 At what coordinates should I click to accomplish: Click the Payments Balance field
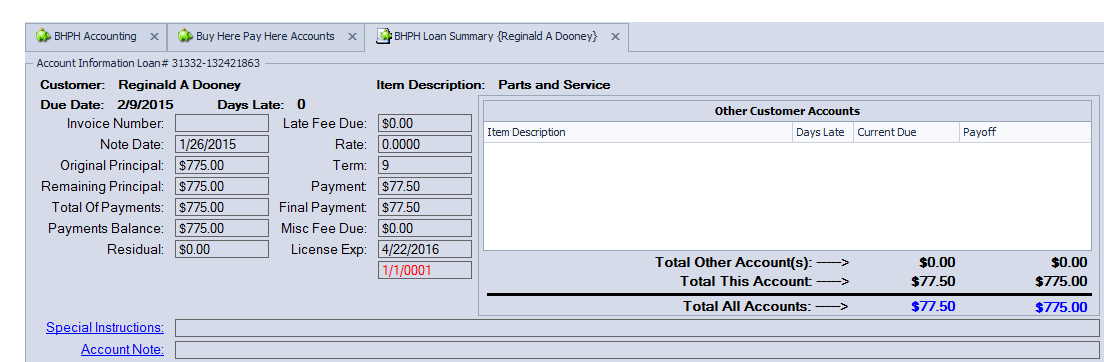[222, 229]
